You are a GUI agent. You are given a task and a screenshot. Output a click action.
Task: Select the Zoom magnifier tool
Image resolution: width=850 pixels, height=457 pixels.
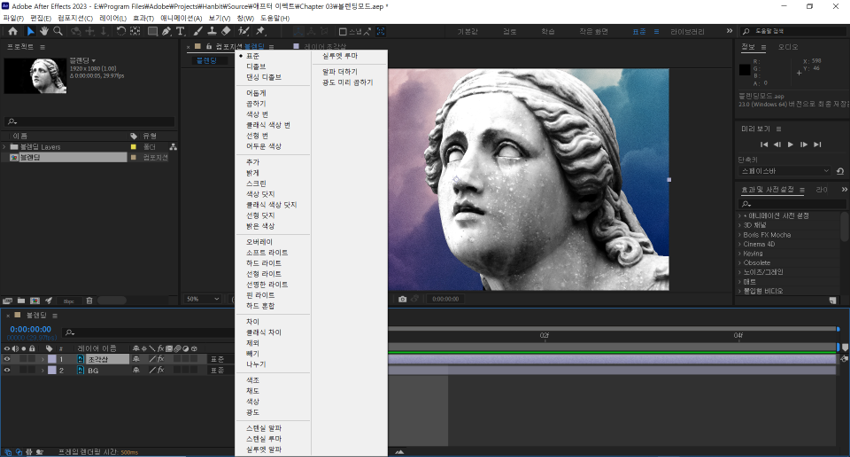57,31
